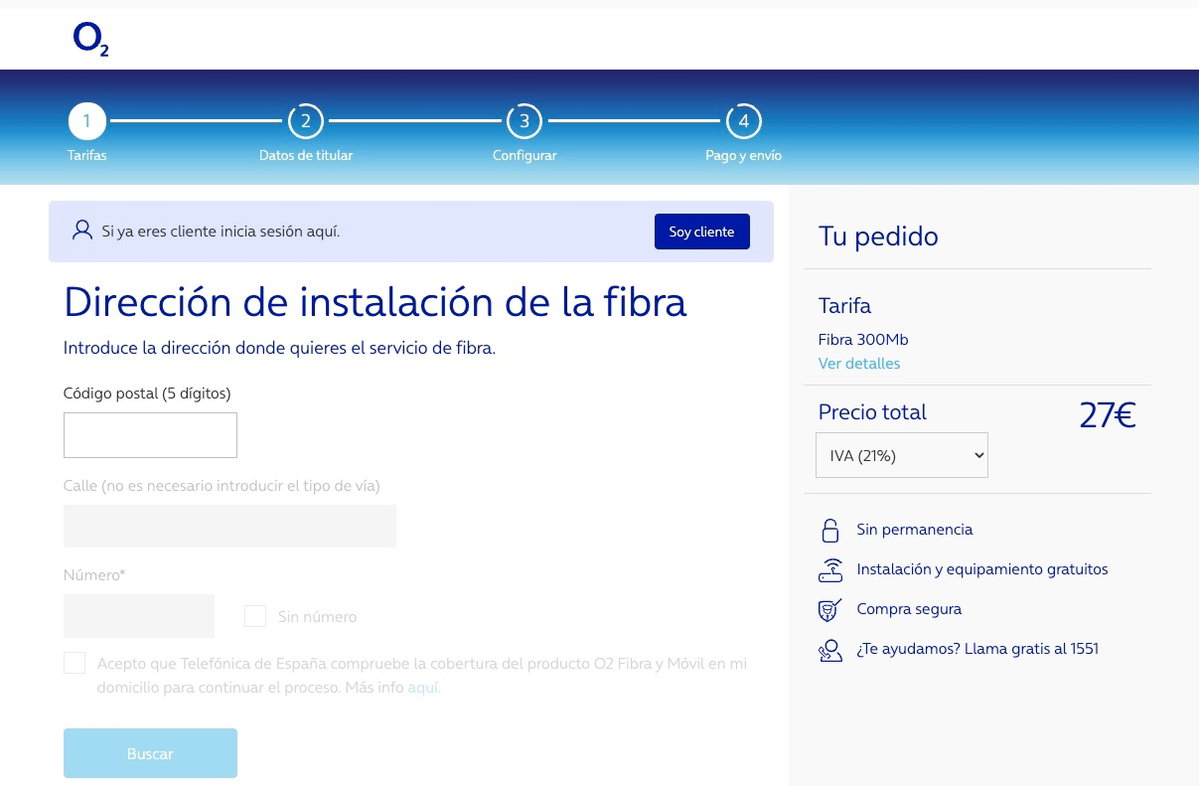Go to step 3 Configurar
Viewport: 1199px width, 786px height.
[x=525, y=121]
